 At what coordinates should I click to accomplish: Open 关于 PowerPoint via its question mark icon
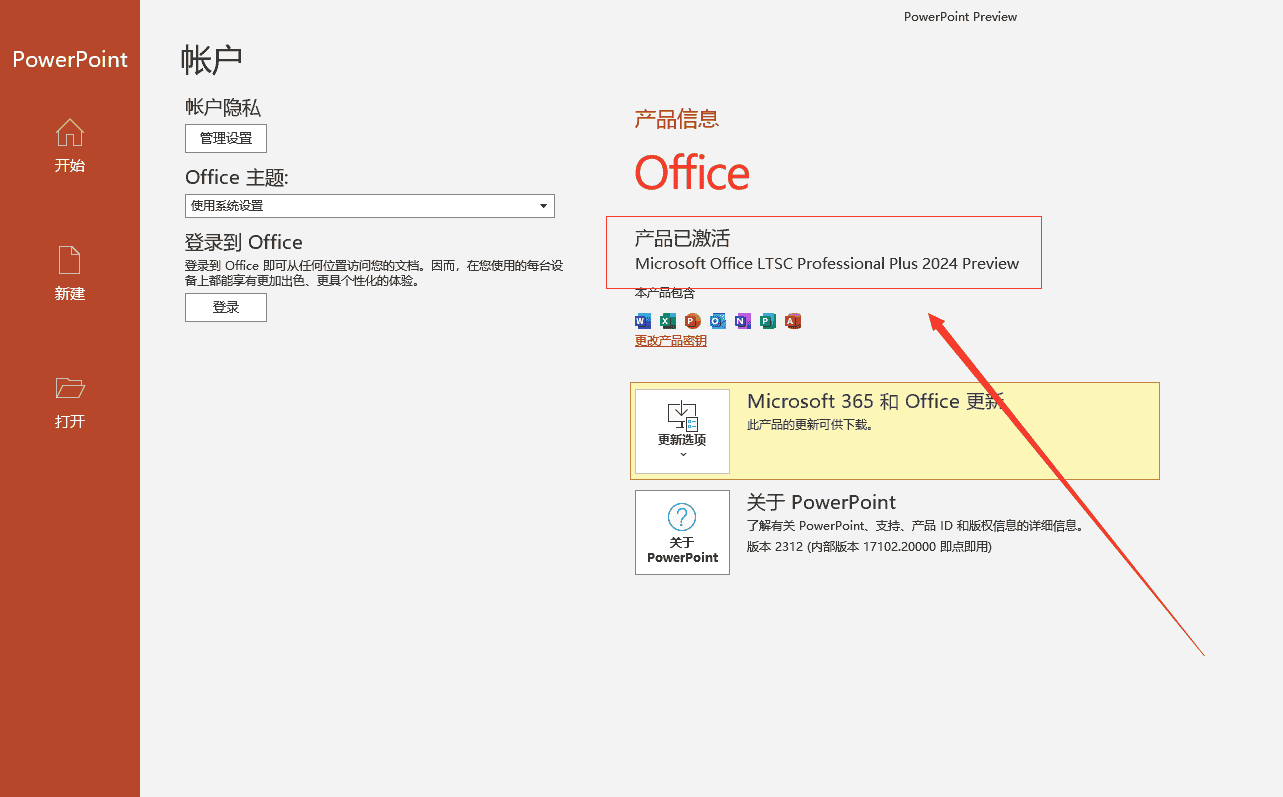[682, 519]
